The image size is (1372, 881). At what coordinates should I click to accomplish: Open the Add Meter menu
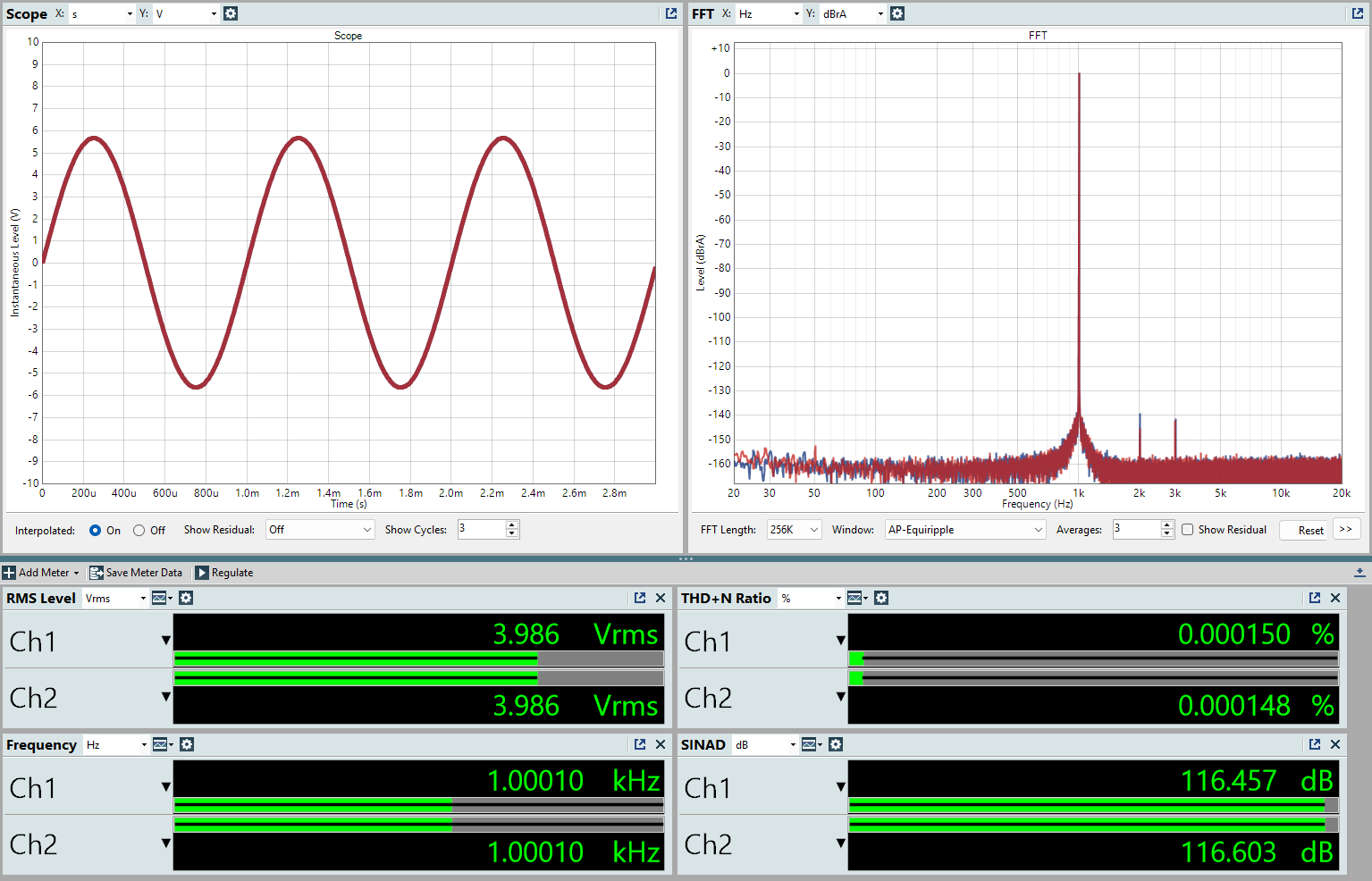[42, 573]
